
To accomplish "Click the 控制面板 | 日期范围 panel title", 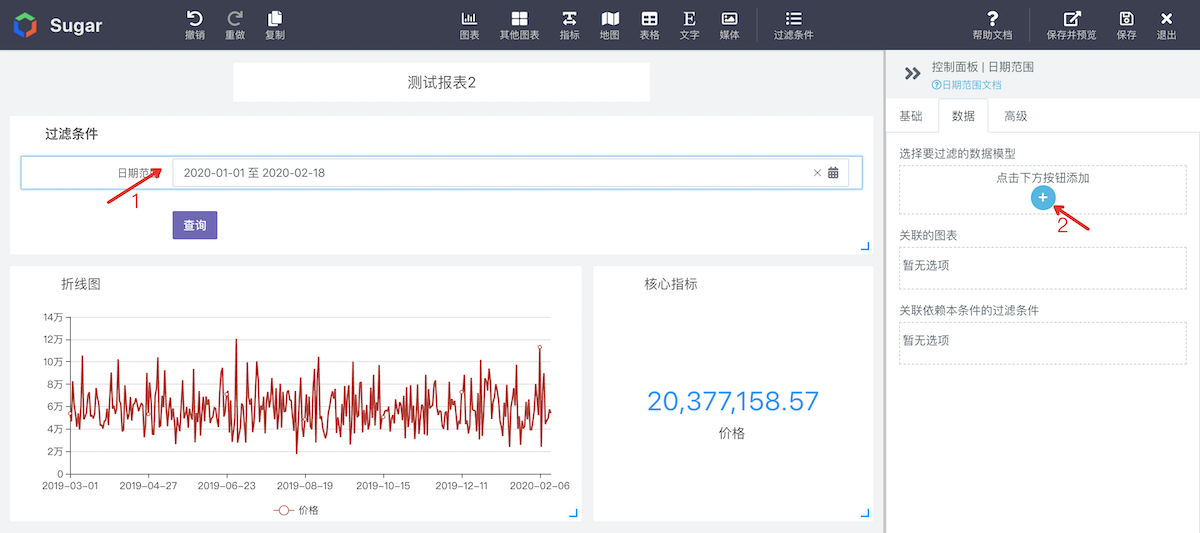I will click(982, 67).
